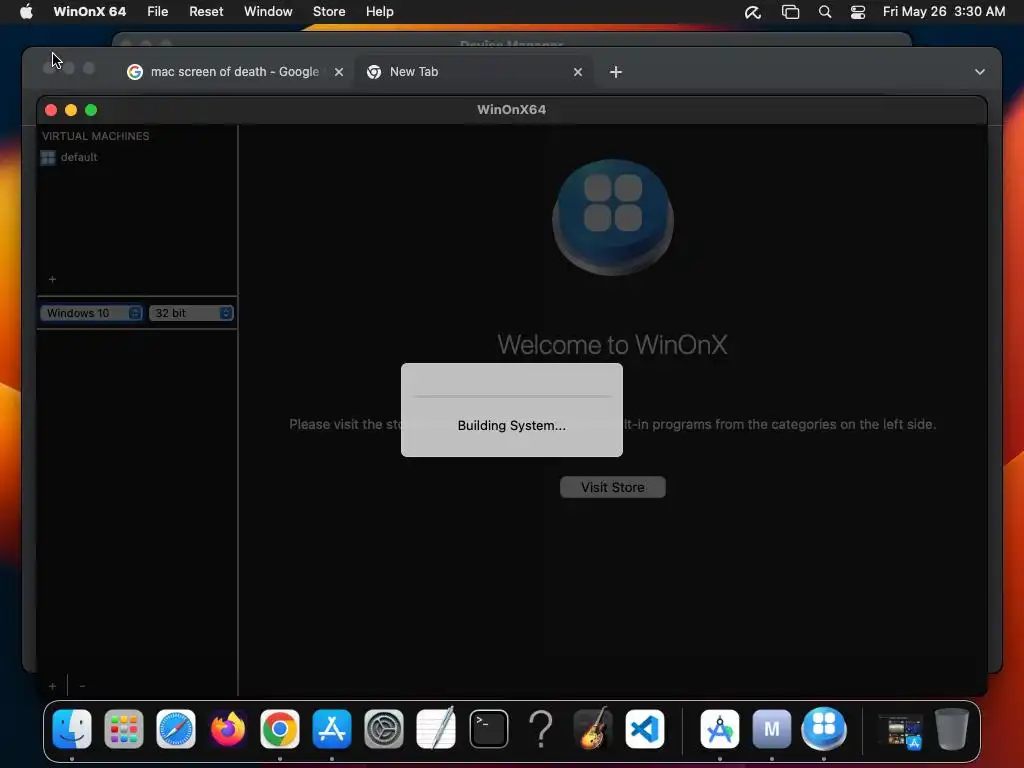Open Firefox from the Dock
Viewport: 1024px width, 768px height.
click(x=228, y=729)
